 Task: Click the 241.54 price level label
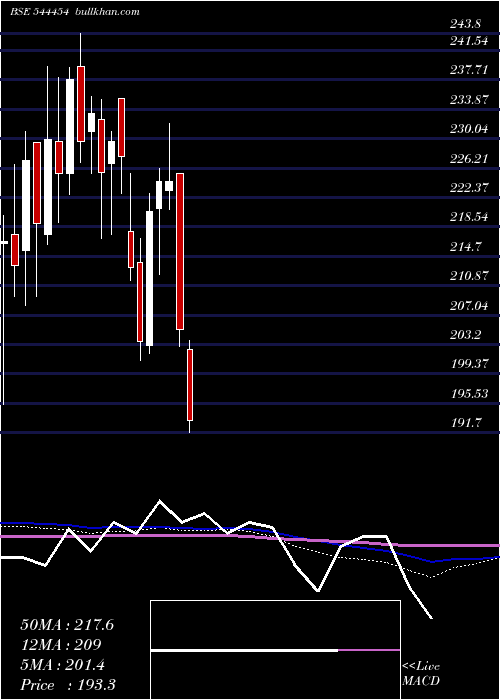(469, 42)
